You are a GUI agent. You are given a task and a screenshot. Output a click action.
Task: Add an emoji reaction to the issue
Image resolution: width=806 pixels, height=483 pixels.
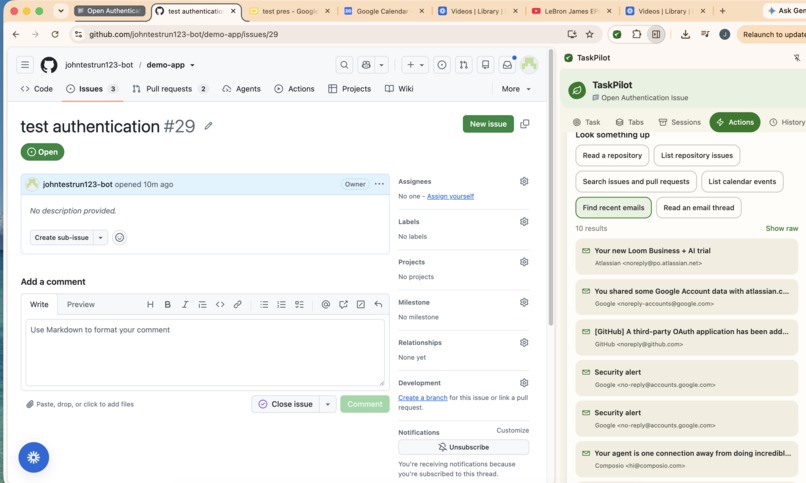pyautogui.click(x=119, y=237)
